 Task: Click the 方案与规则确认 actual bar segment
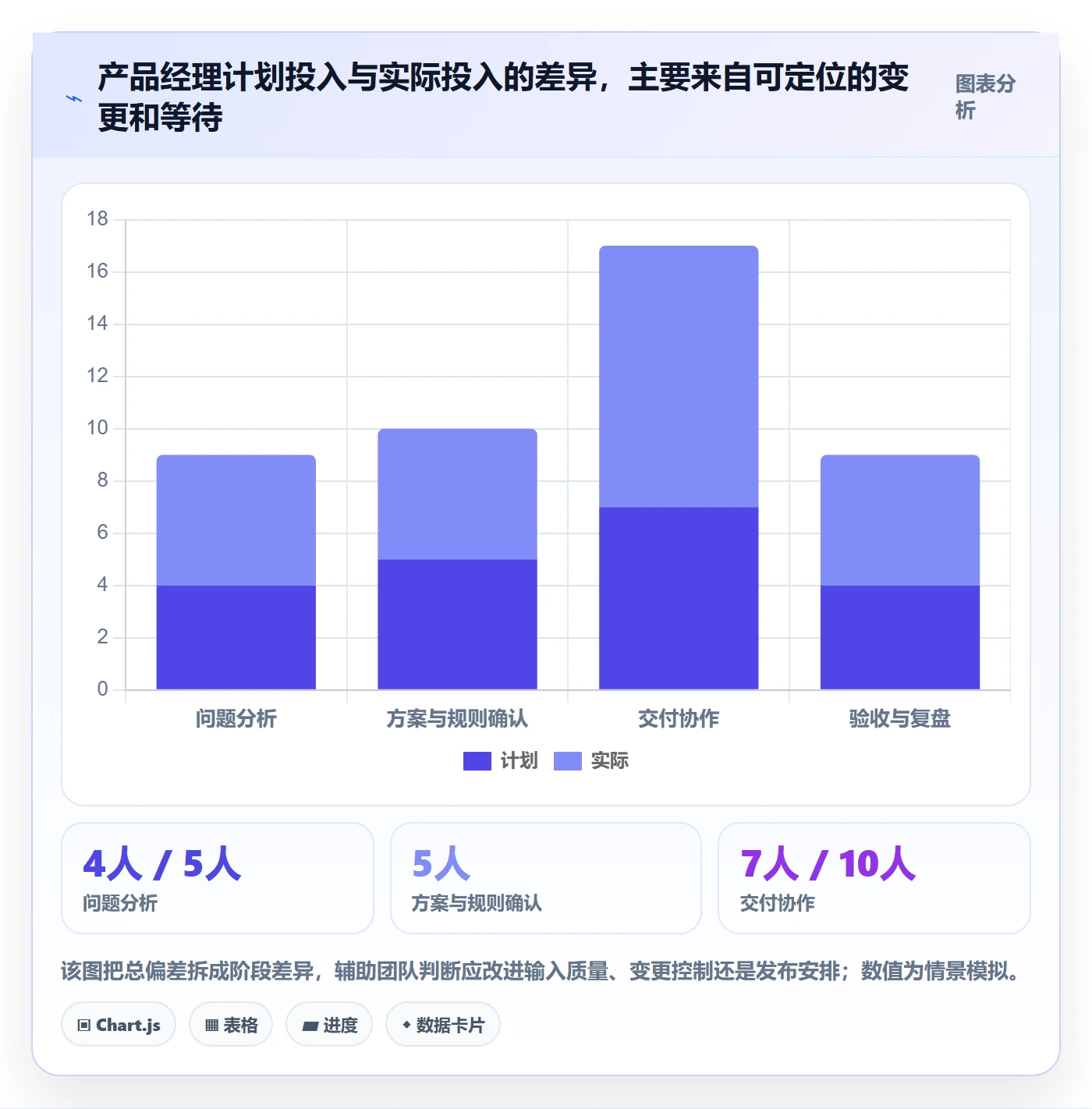(x=457, y=494)
